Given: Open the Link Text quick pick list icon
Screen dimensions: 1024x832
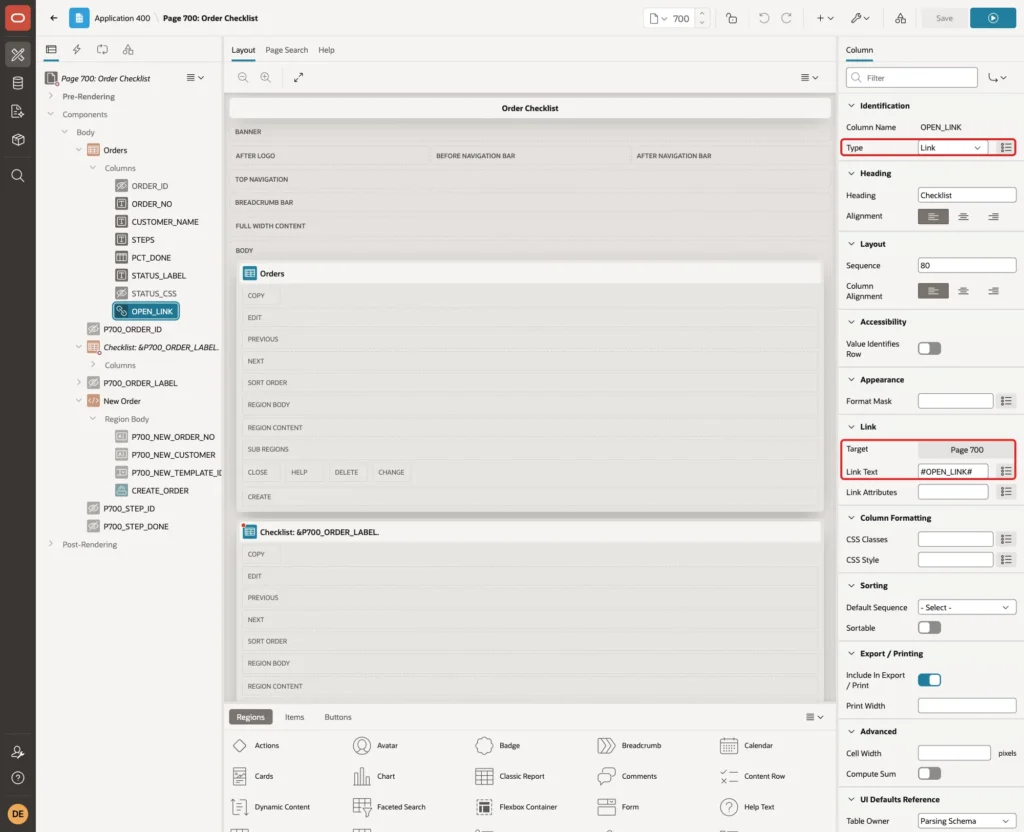Looking at the screenshot, I should click(1006, 472).
